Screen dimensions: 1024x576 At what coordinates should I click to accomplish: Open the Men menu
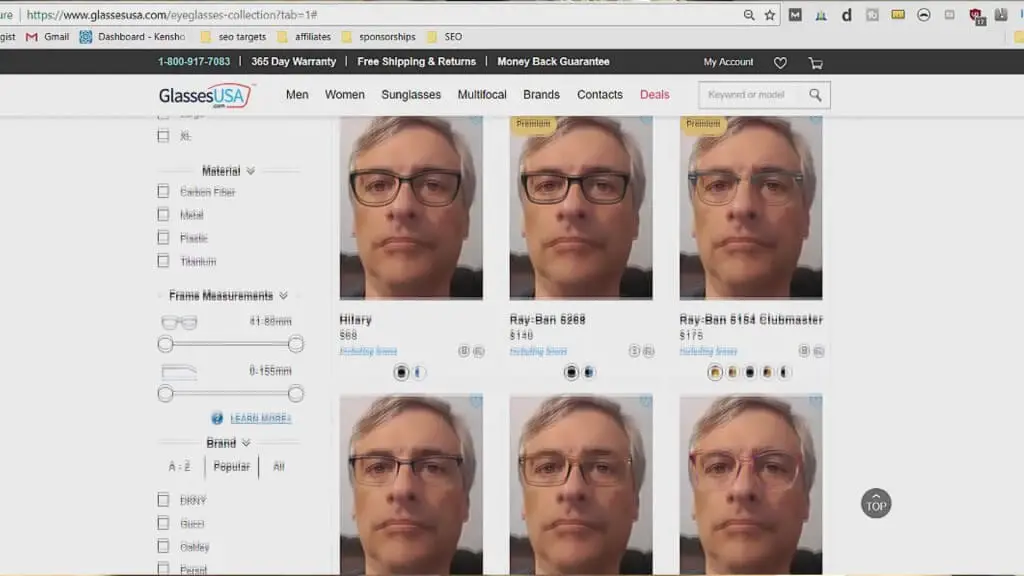click(296, 95)
